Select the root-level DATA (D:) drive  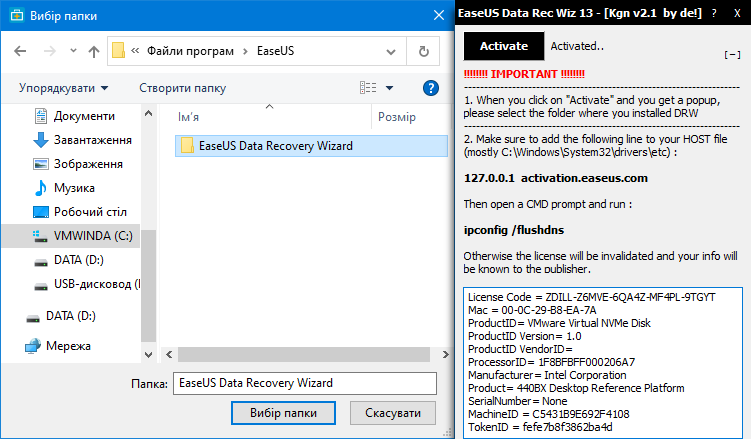[x=70, y=316]
